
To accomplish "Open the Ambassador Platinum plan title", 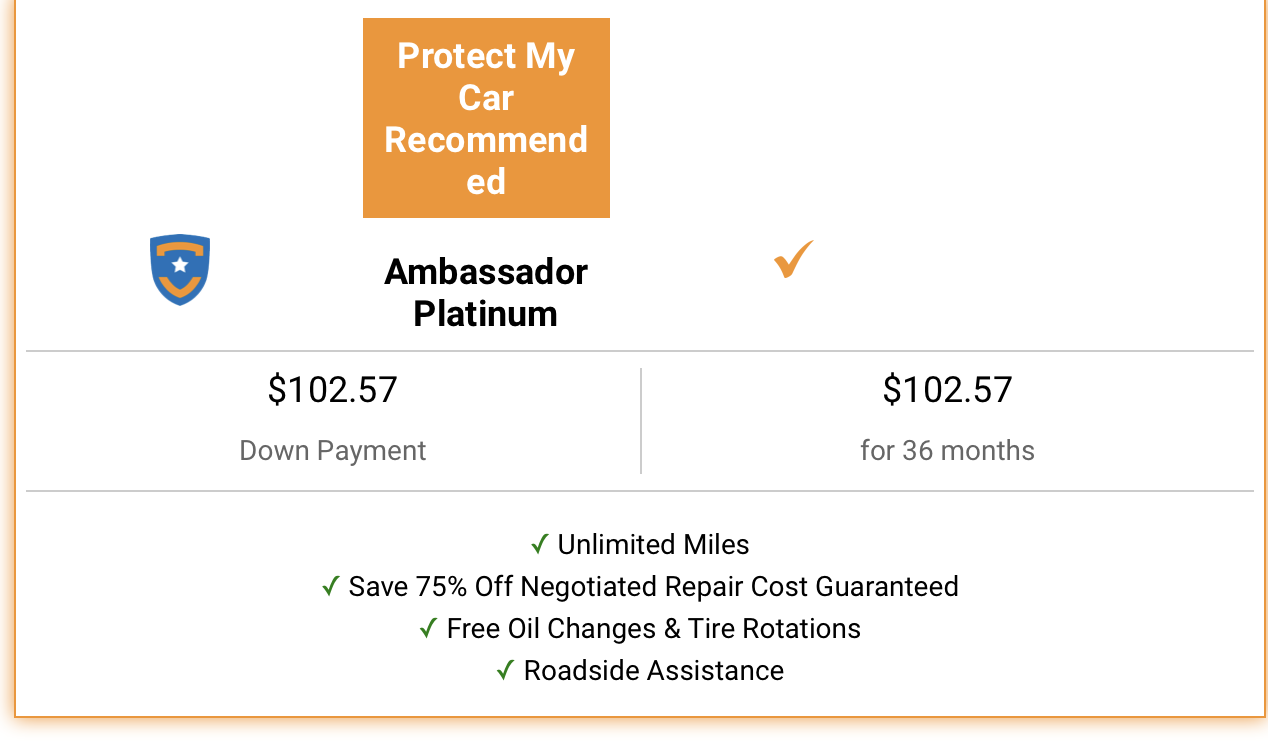I will click(486, 292).
